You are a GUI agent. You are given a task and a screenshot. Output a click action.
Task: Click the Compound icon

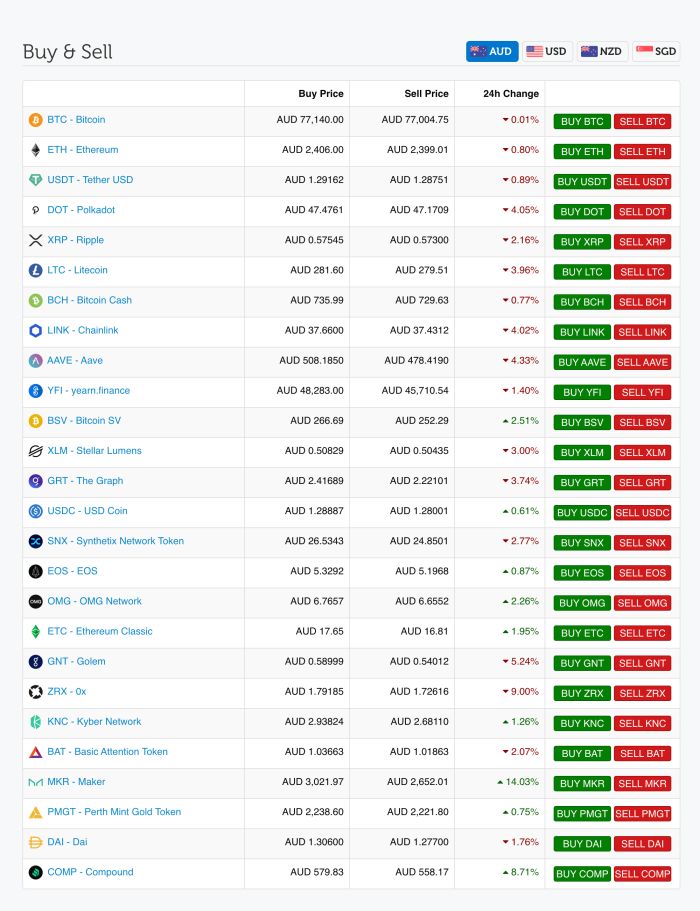(35, 873)
